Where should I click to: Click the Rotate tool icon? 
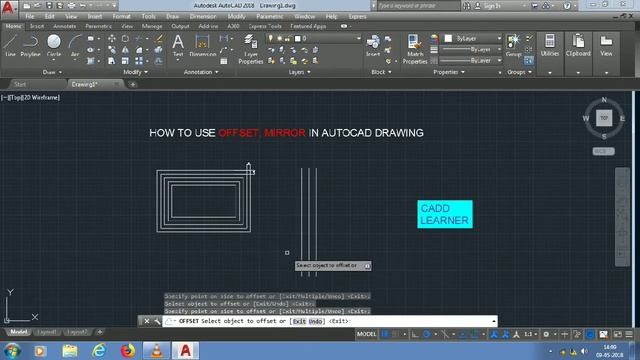coord(125,39)
